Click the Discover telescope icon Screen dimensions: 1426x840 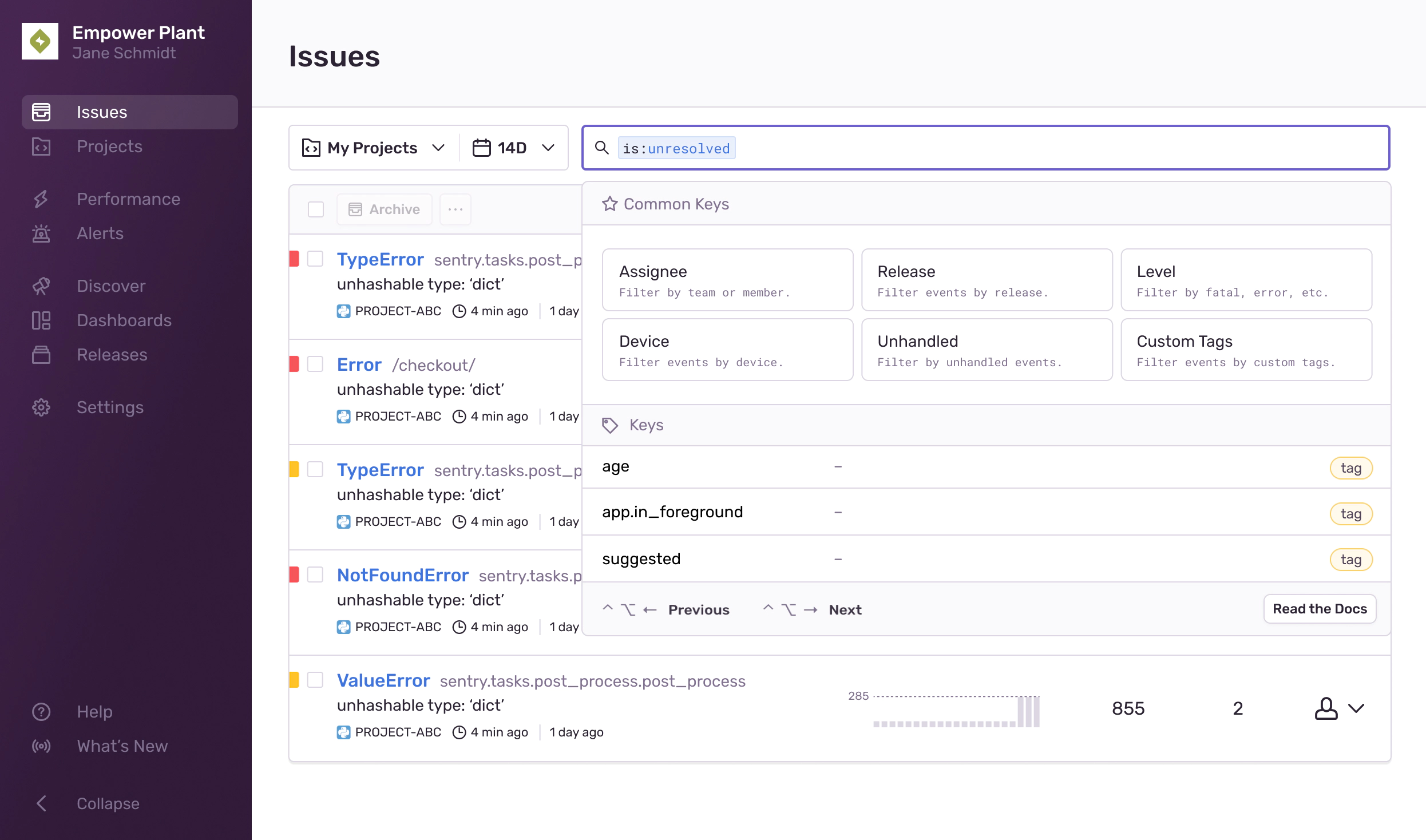(x=41, y=286)
